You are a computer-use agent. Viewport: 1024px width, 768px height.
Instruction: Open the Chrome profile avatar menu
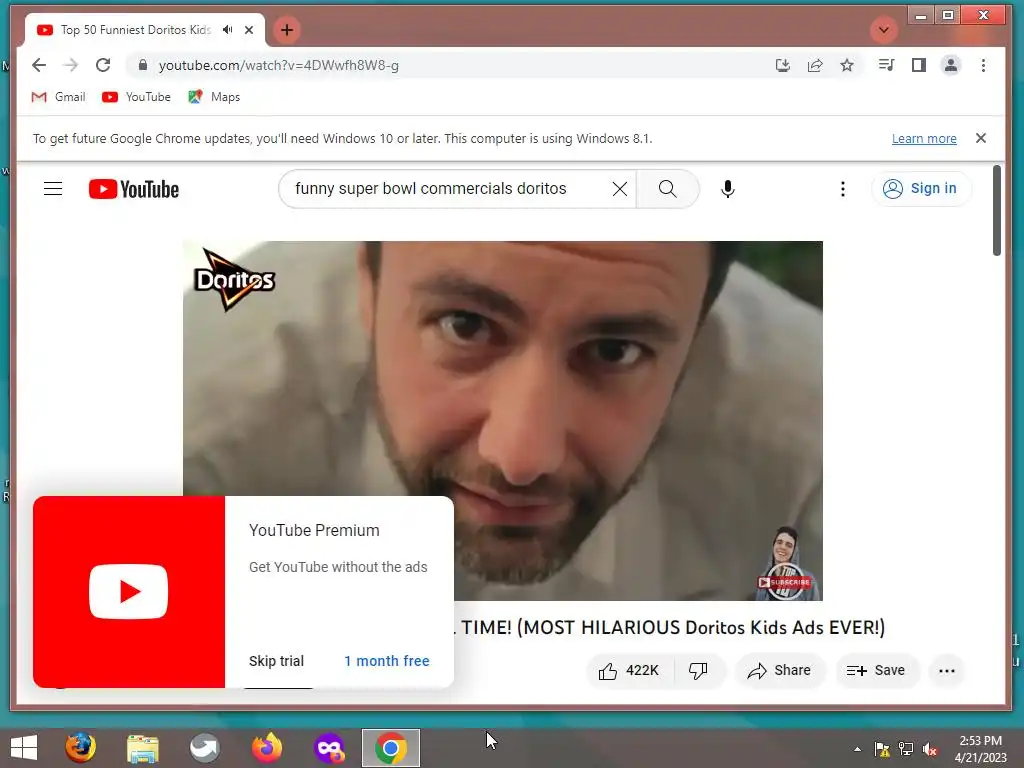click(951, 65)
